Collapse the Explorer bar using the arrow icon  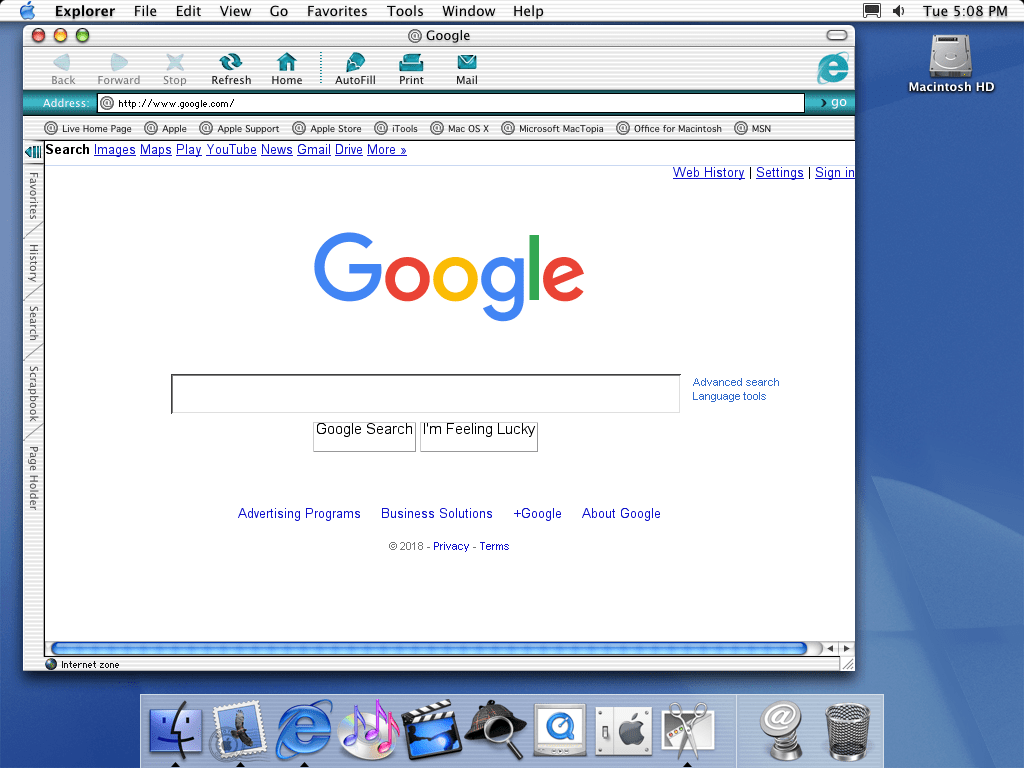(x=33, y=152)
